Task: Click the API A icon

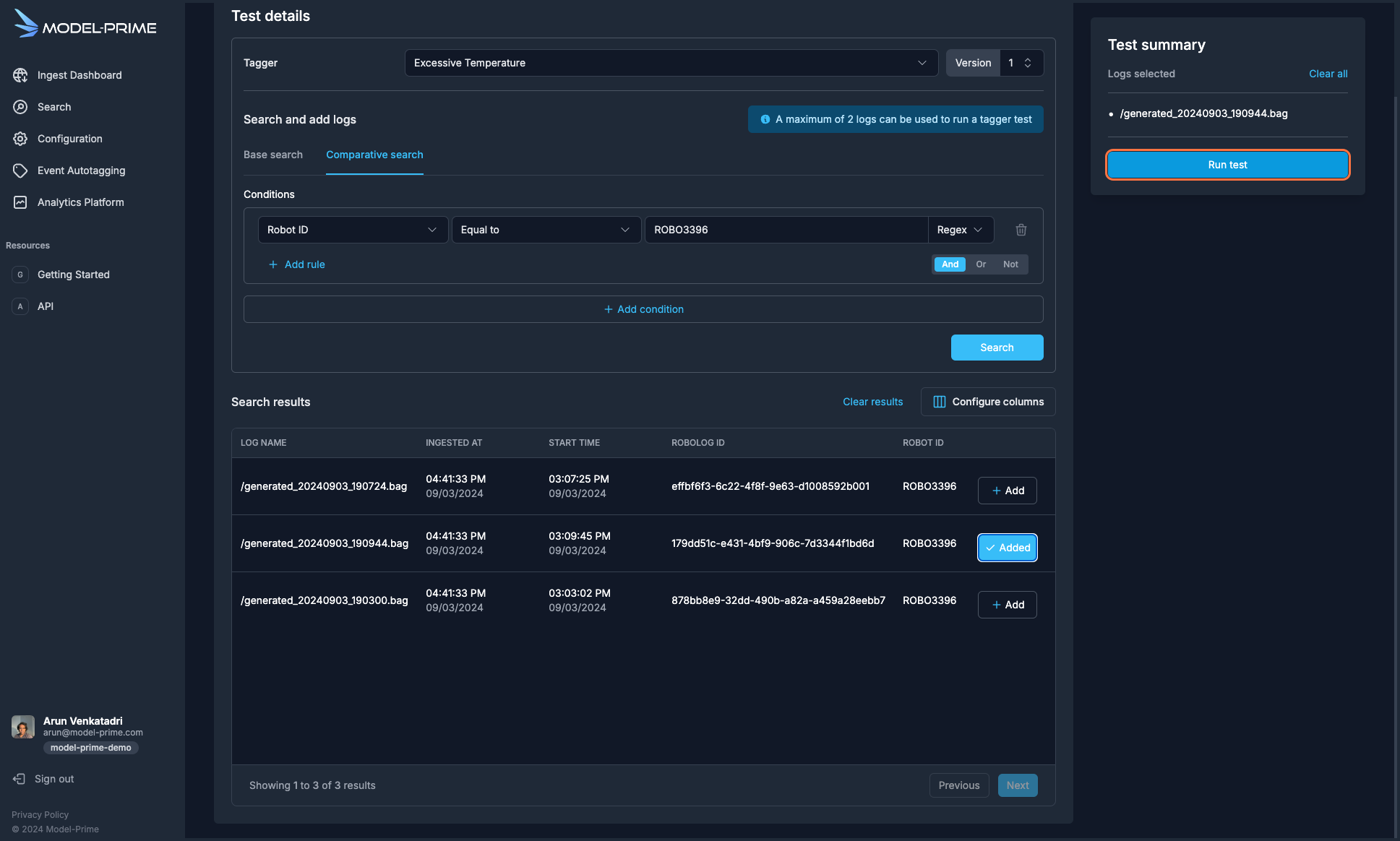Action: (x=20, y=306)
